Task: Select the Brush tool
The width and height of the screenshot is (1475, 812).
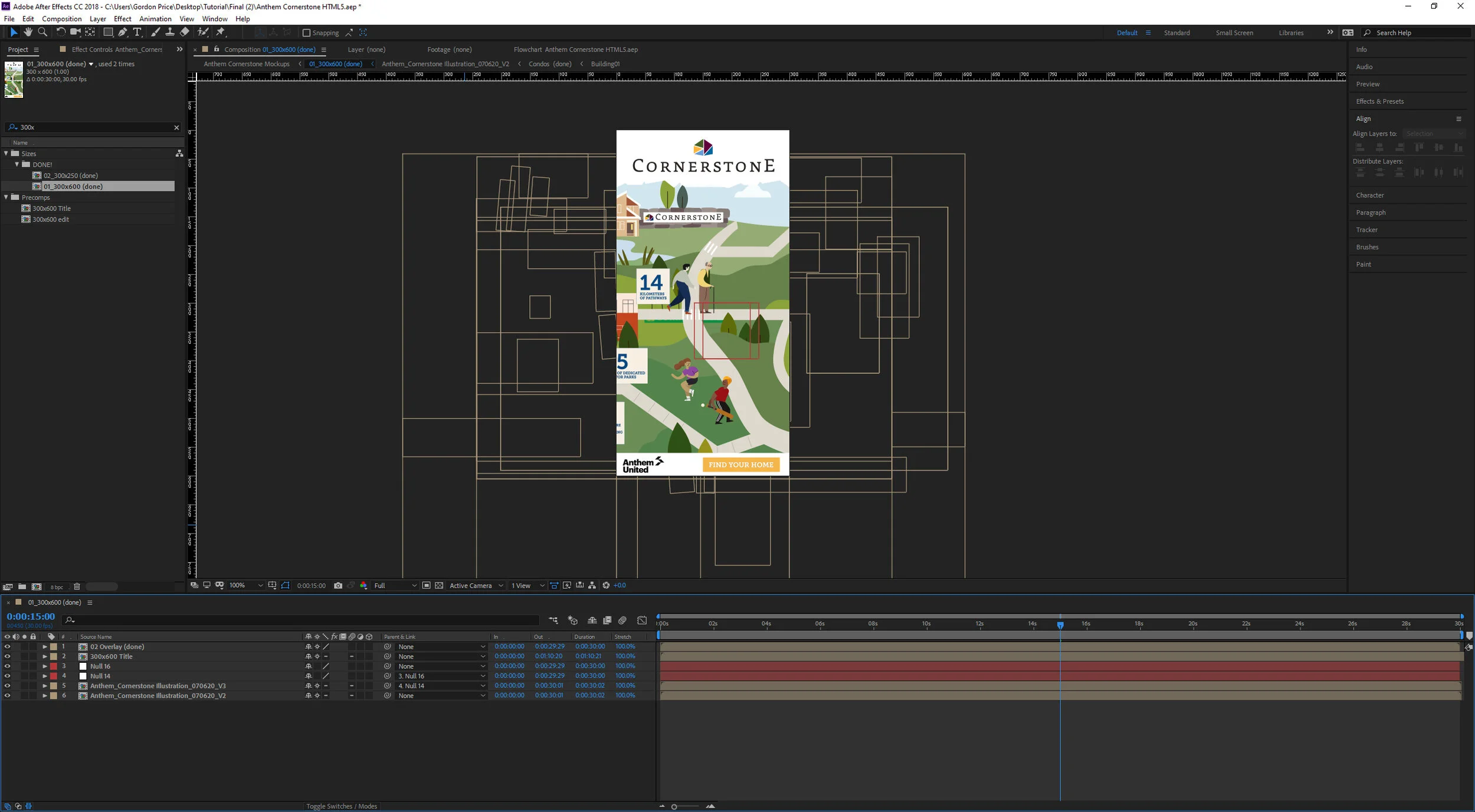Action: pyautogui.click(x=155, y=32)
